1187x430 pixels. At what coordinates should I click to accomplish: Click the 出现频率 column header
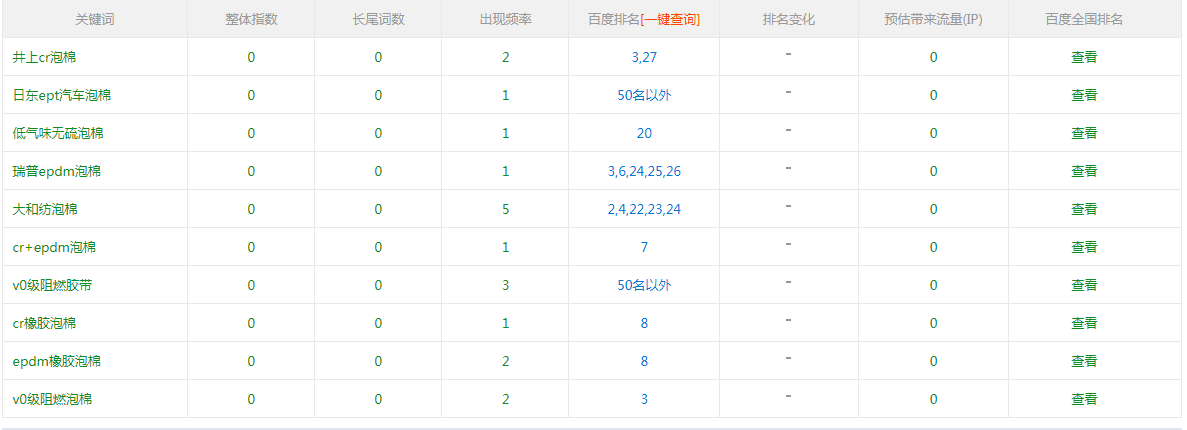tap(506, 20)
